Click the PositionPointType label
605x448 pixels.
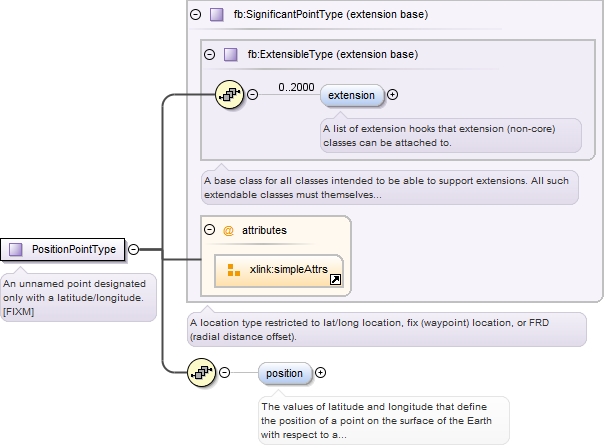pyautogui.click(x=73, y=248)
